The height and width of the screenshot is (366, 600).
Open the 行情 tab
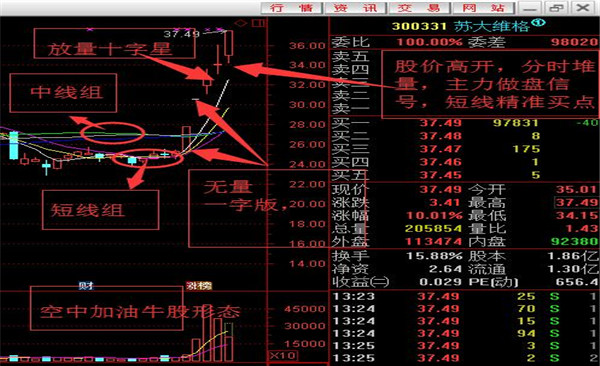292,8
